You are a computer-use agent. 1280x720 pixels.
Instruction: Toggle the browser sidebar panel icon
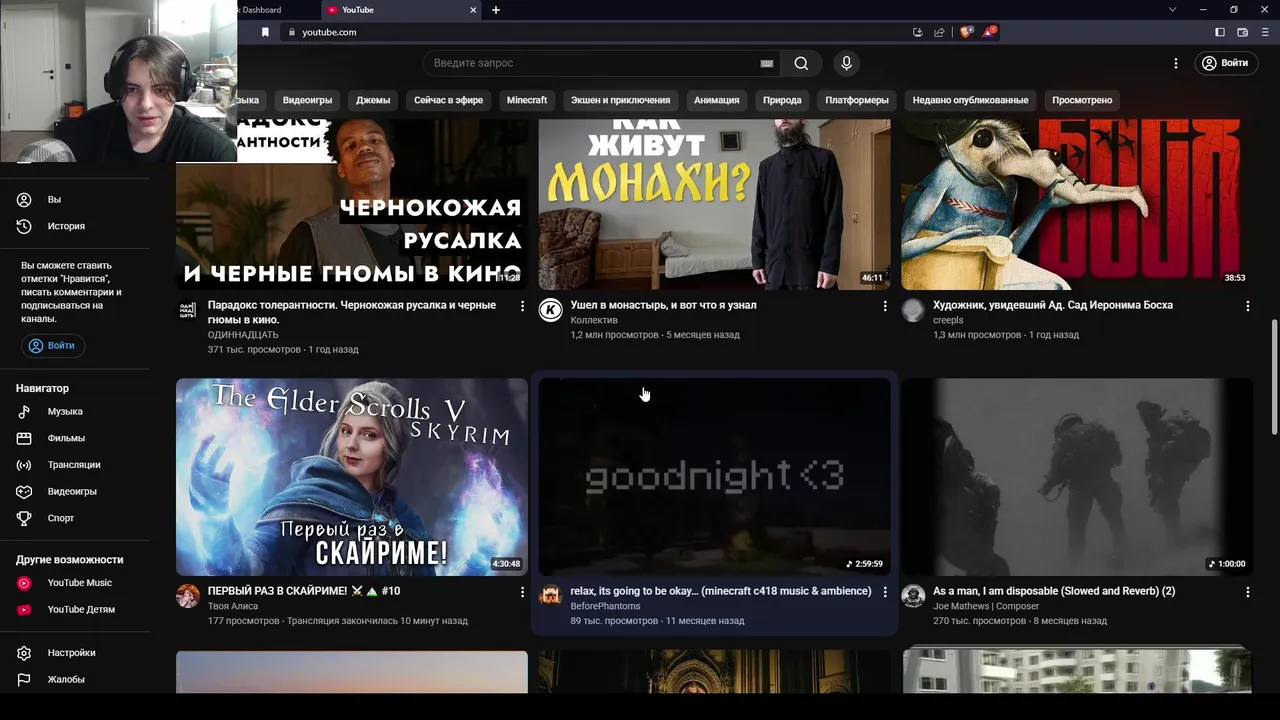coord(1220,32)
